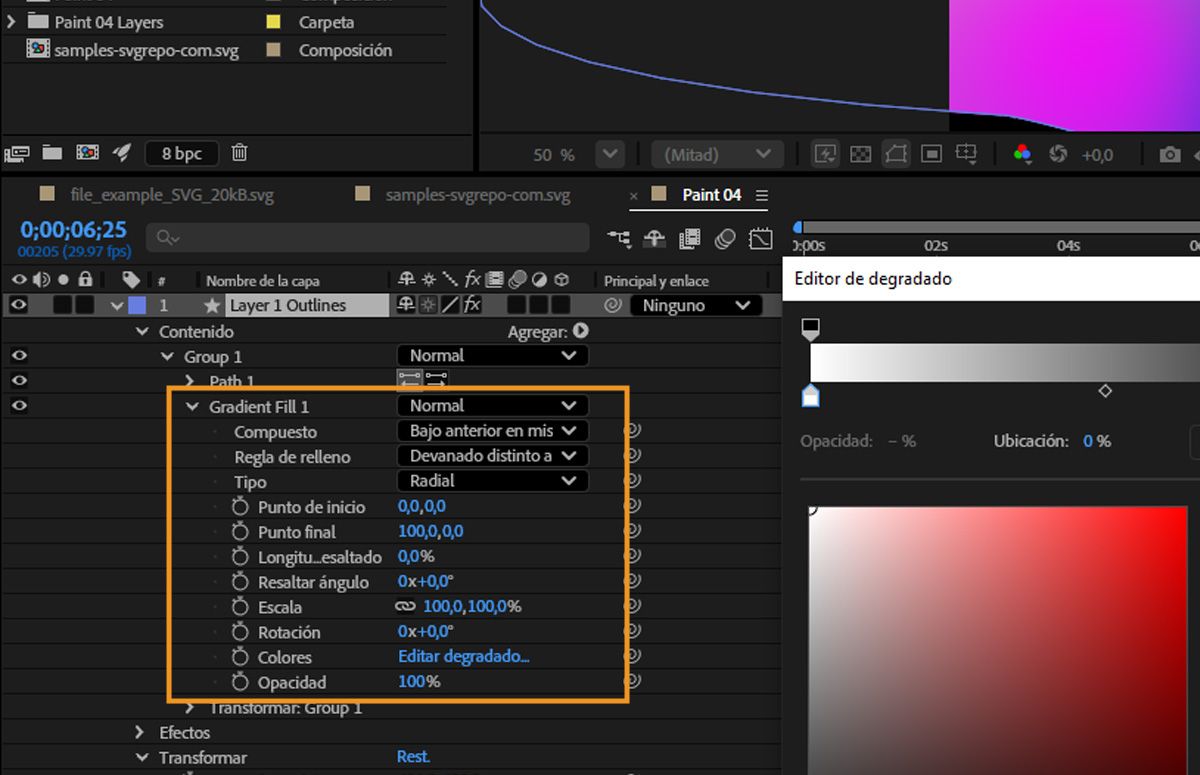Open the Compuesto dropdown
This screenshot has width=1200, height=775.
[493, 431]
